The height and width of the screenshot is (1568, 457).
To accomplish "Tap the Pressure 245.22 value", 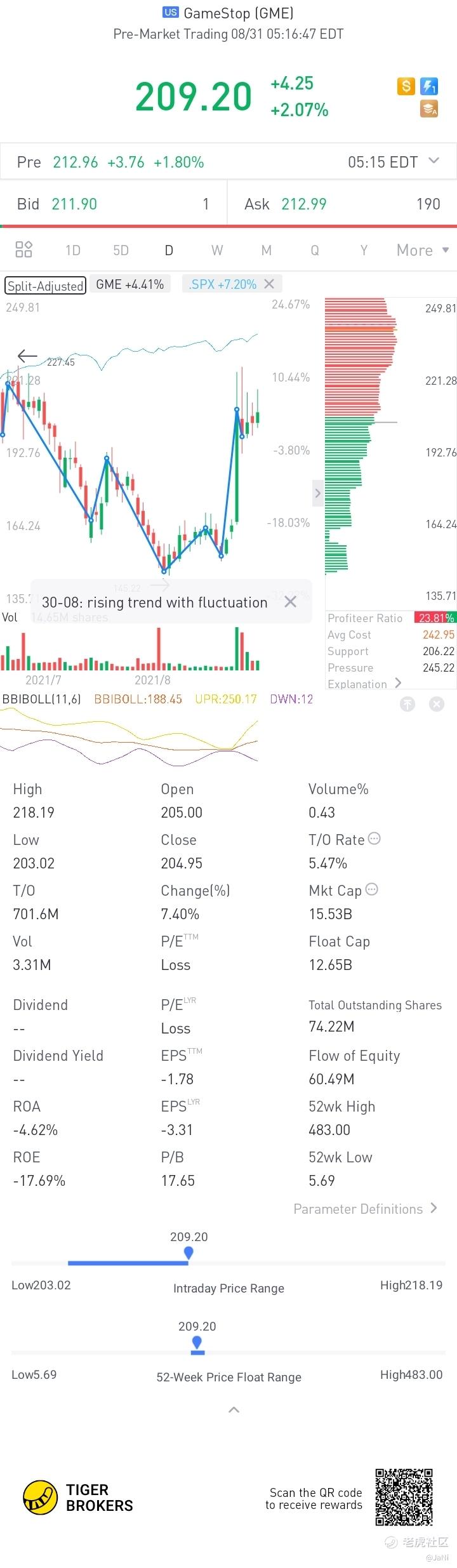I will 439,667.
